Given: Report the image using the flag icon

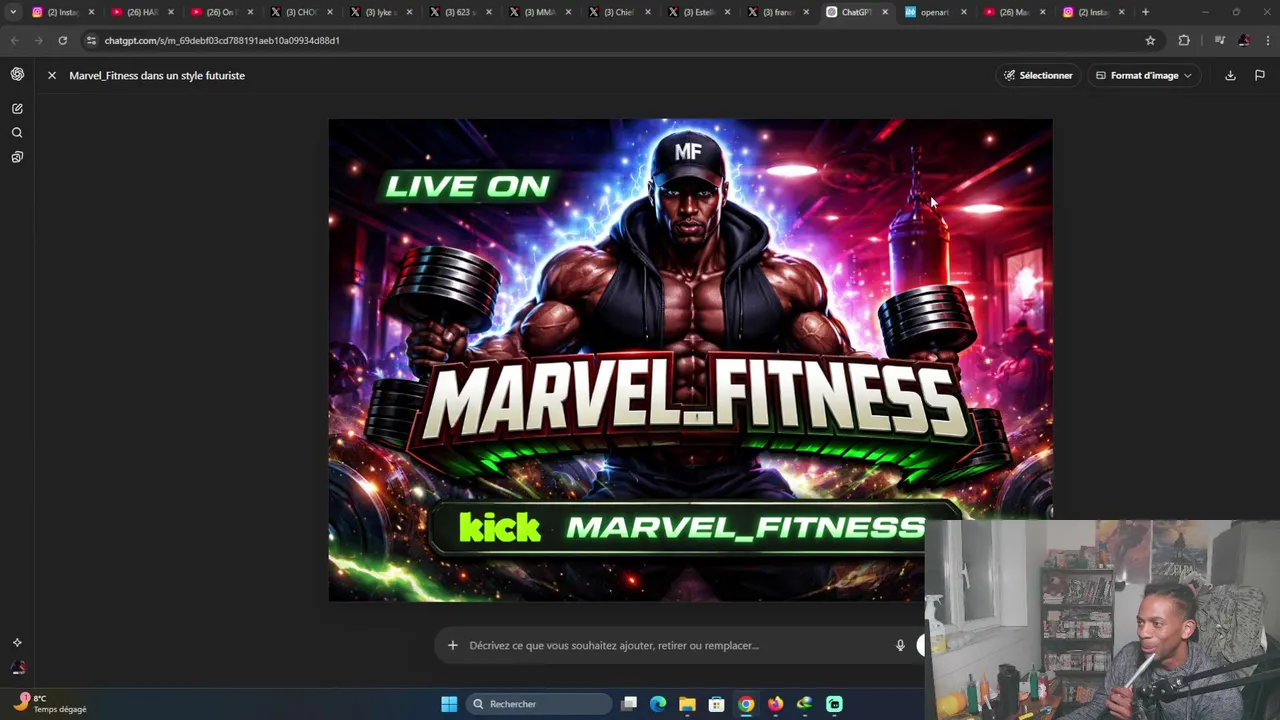Looking at the screenshot, I should point(1259,75).
